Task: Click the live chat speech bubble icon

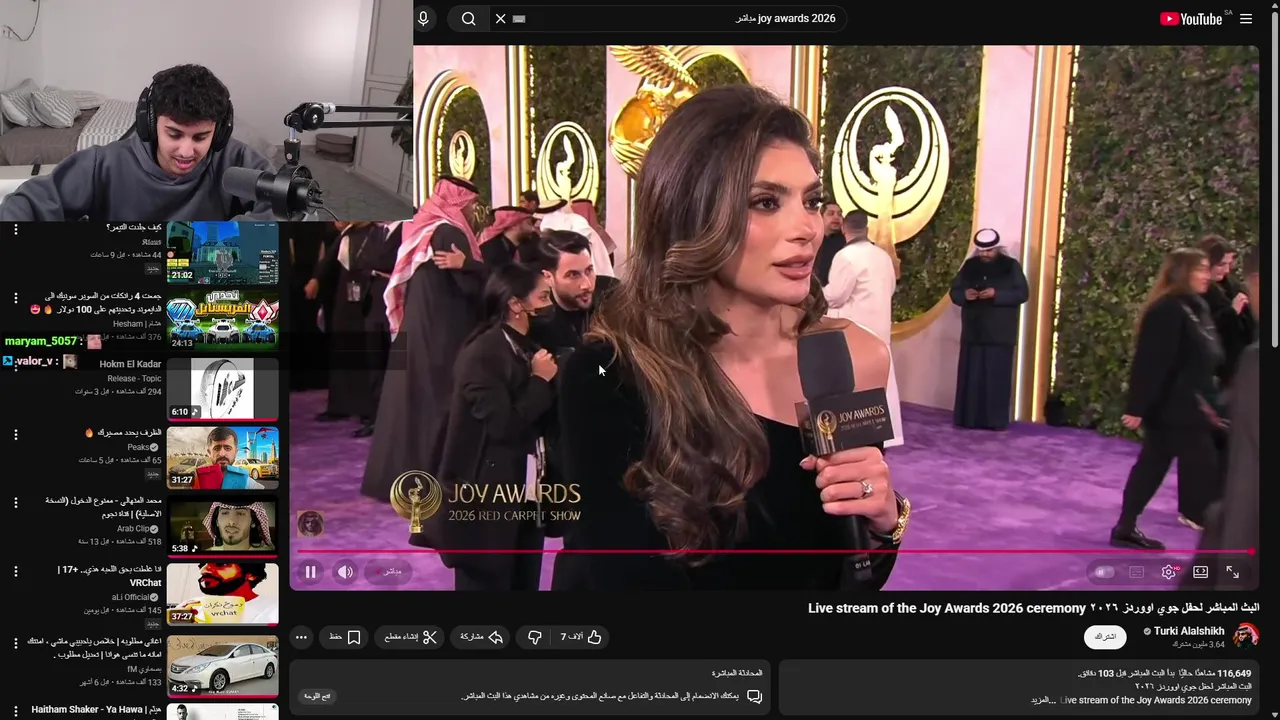Action: [754, 696]
